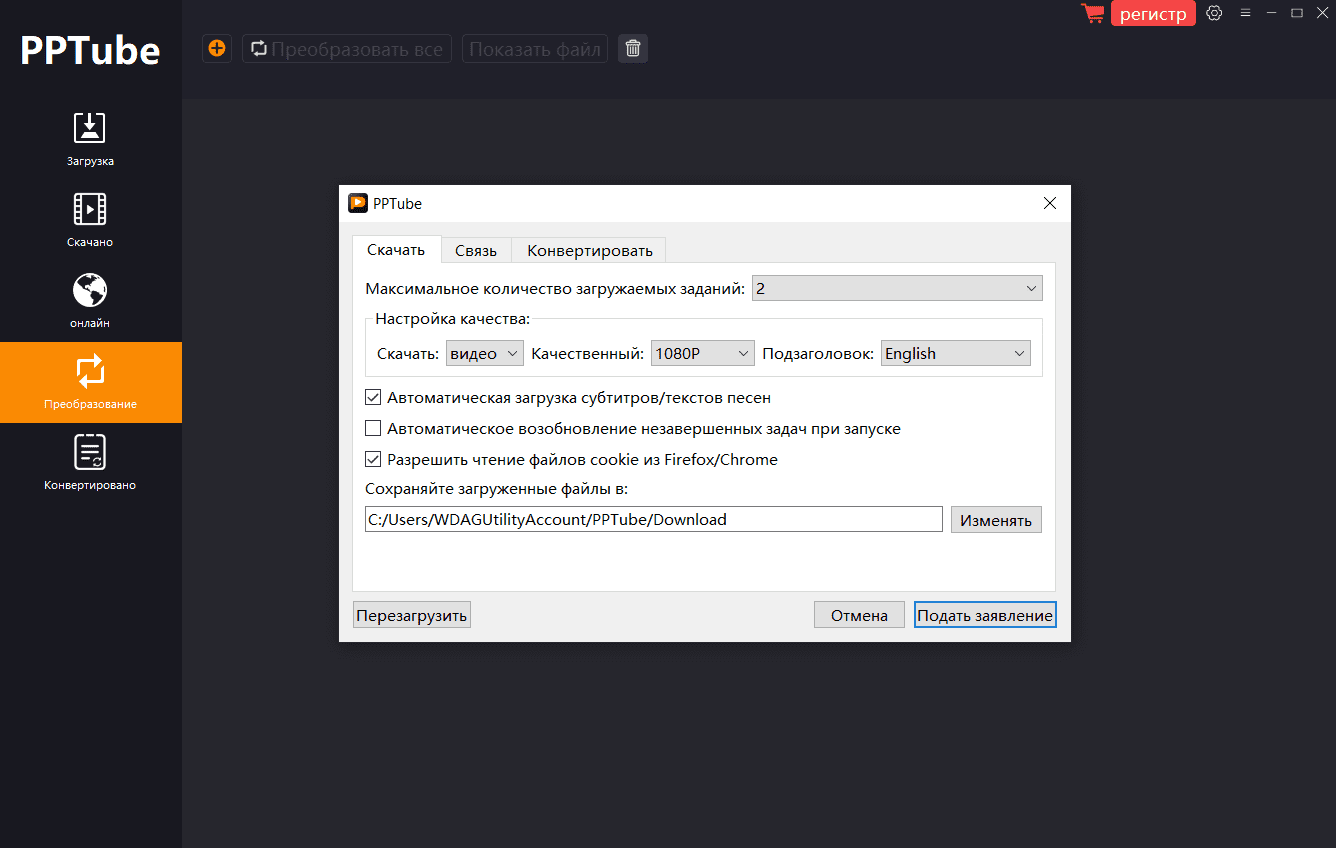The height and width of the screenshot is (848, 1336).
Task: Enable auto-resume unfinished tasks at startup
Action: [373, 429]
